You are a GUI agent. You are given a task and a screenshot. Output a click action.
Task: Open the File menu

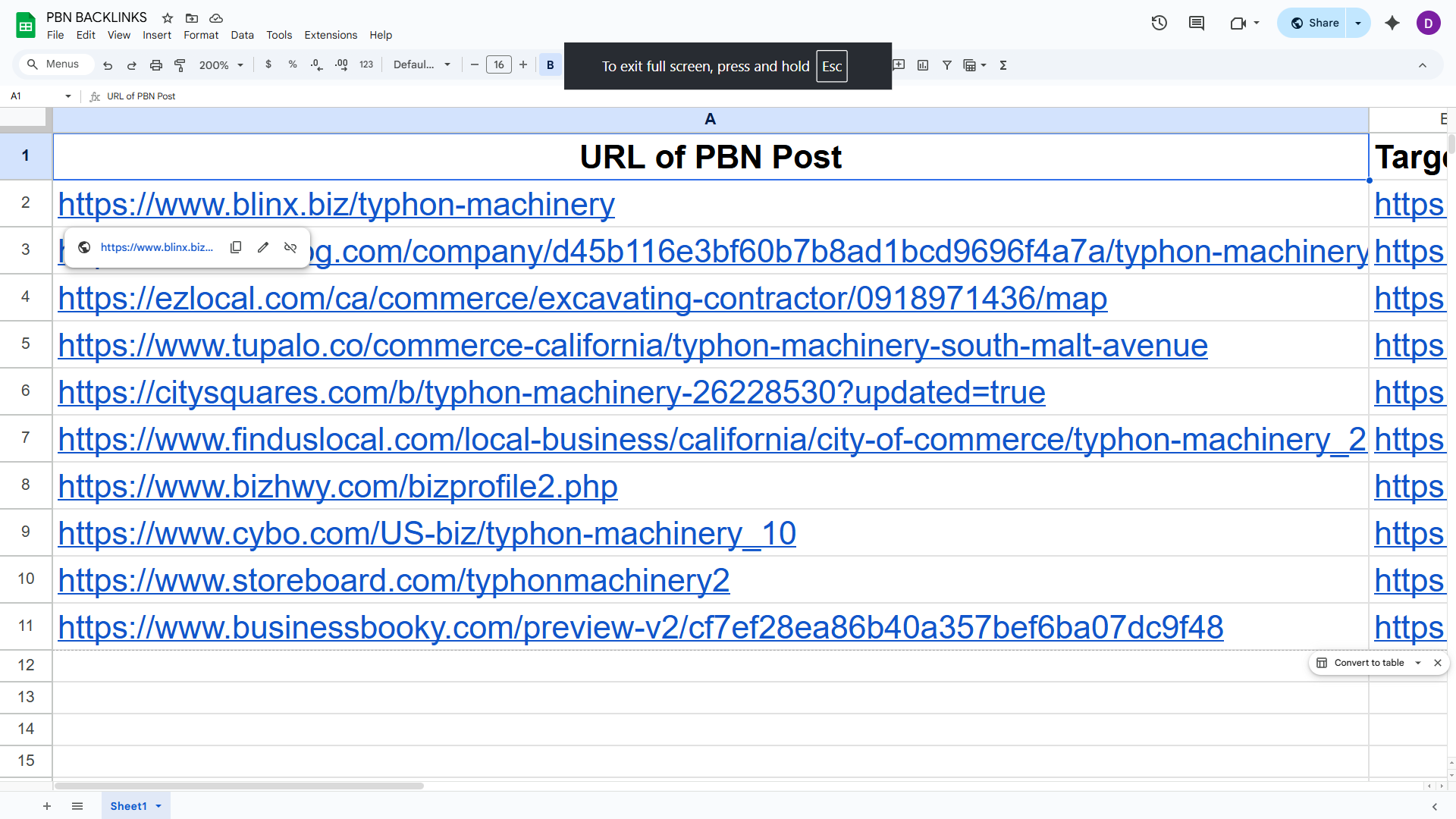point(55,35)
